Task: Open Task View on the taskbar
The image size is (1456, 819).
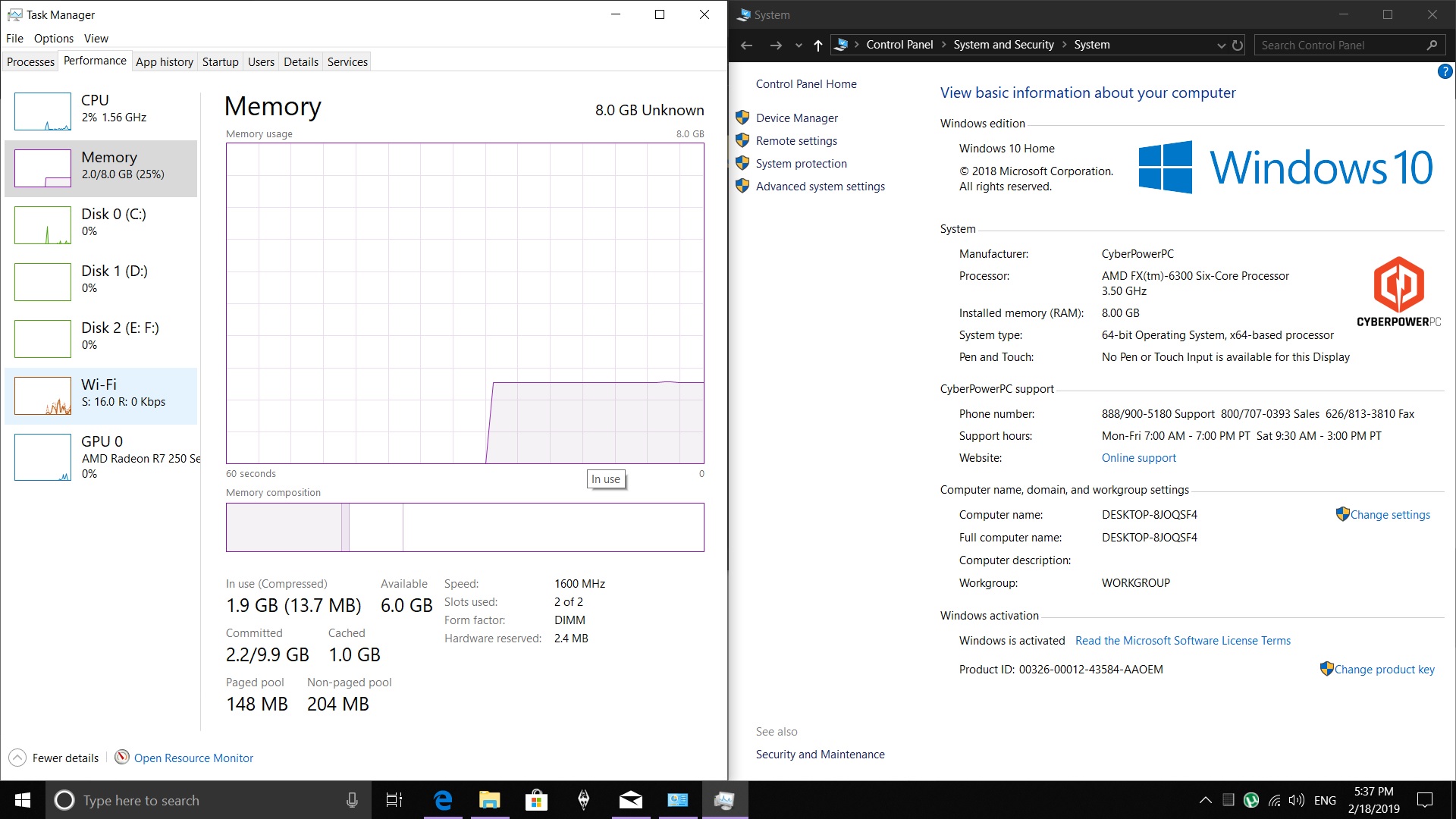Action: click(x=394, y=800)
